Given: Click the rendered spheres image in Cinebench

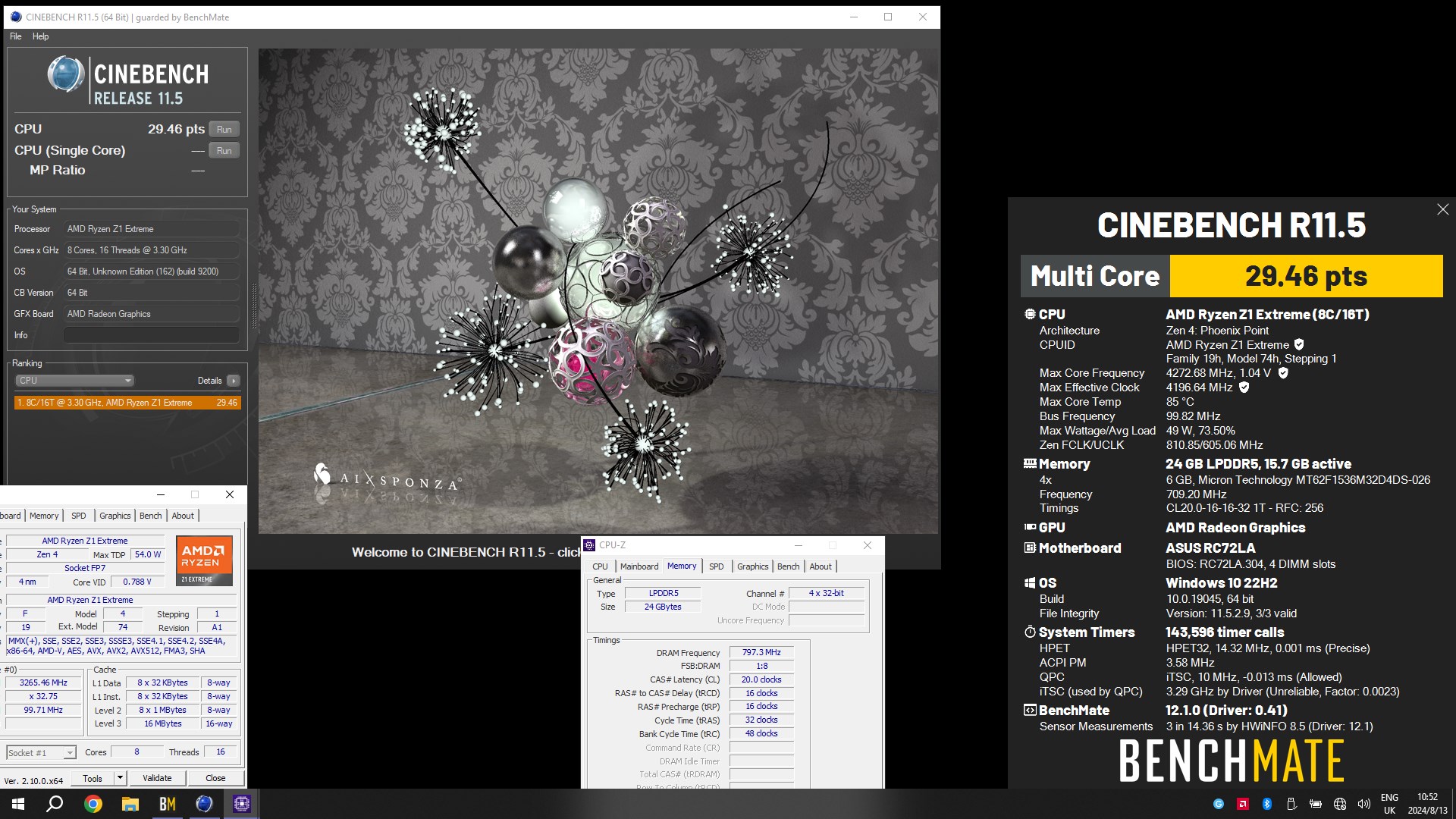Looking at the screenshot, I should 598,290.
